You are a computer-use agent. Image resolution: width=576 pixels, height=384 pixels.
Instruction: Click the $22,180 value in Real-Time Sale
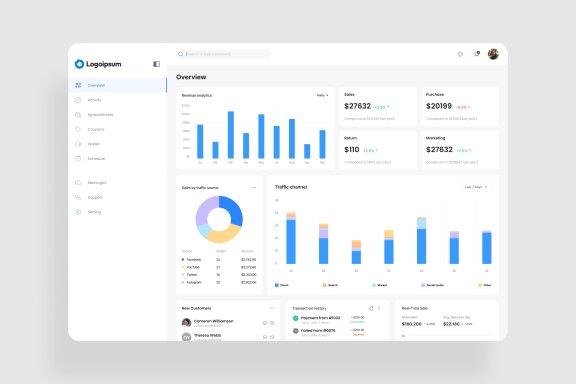coord(451,324)
